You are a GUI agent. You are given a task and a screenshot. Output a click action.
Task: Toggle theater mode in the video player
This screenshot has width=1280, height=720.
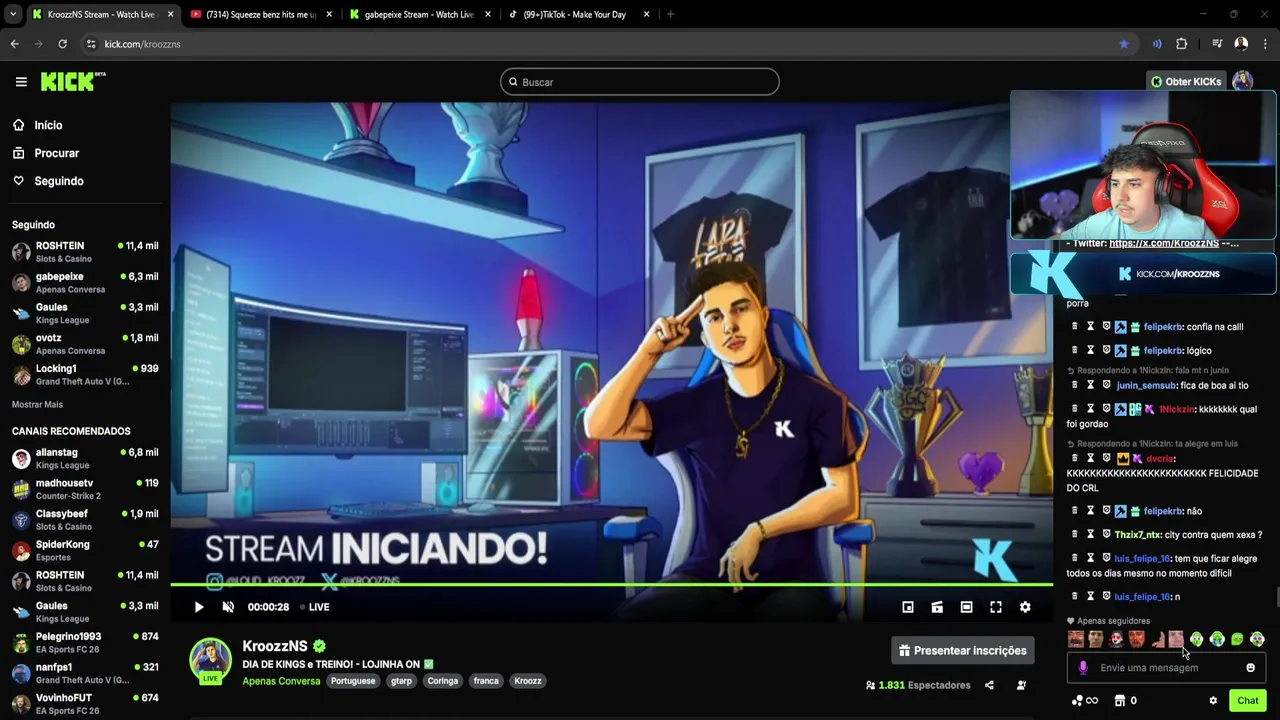pyautogui.click(x=966, y=607)
